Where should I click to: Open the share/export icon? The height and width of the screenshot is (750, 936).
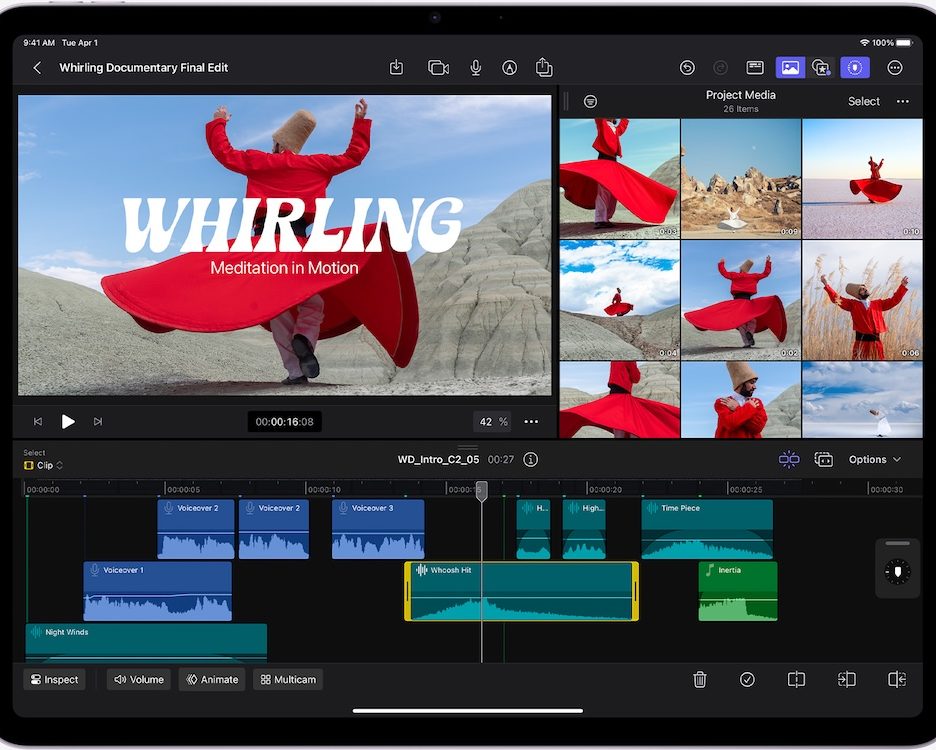[x=544, y=67]
